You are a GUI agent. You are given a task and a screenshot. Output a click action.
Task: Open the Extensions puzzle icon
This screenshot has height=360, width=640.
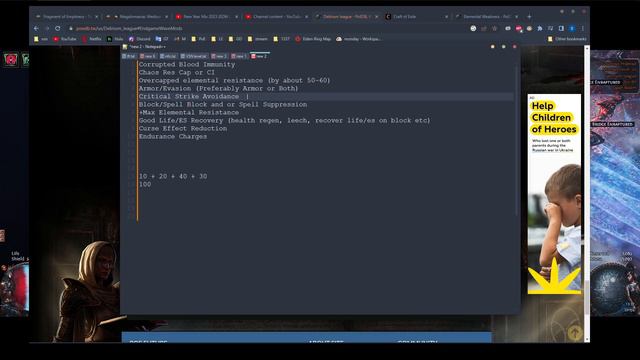pos(540,29)
